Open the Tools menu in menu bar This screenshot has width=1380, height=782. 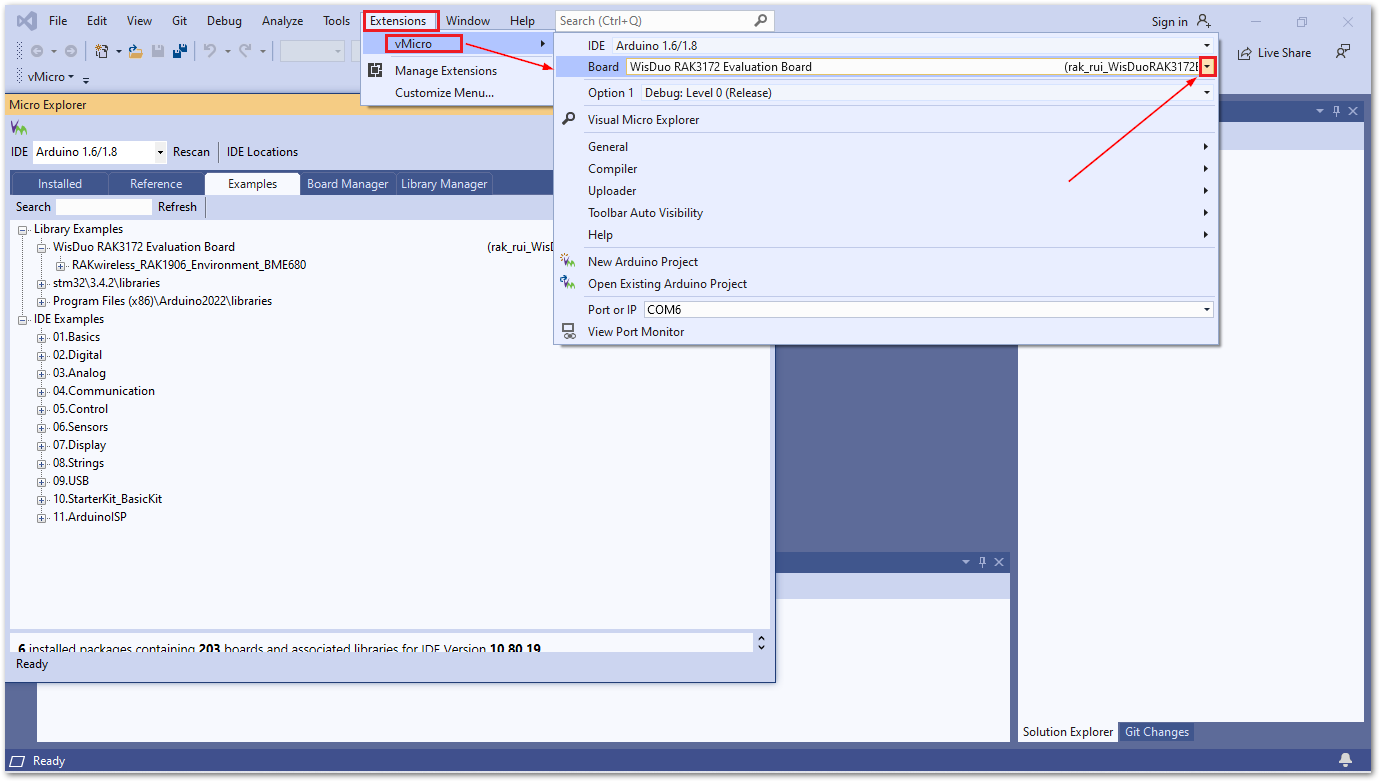coord(337,21)
